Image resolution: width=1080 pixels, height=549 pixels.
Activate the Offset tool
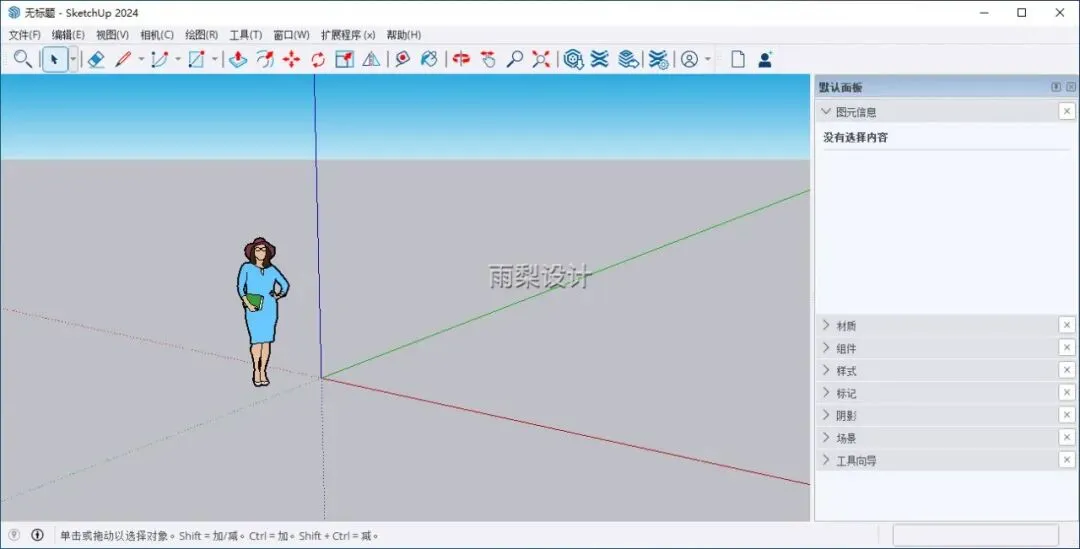coord(264,59)
